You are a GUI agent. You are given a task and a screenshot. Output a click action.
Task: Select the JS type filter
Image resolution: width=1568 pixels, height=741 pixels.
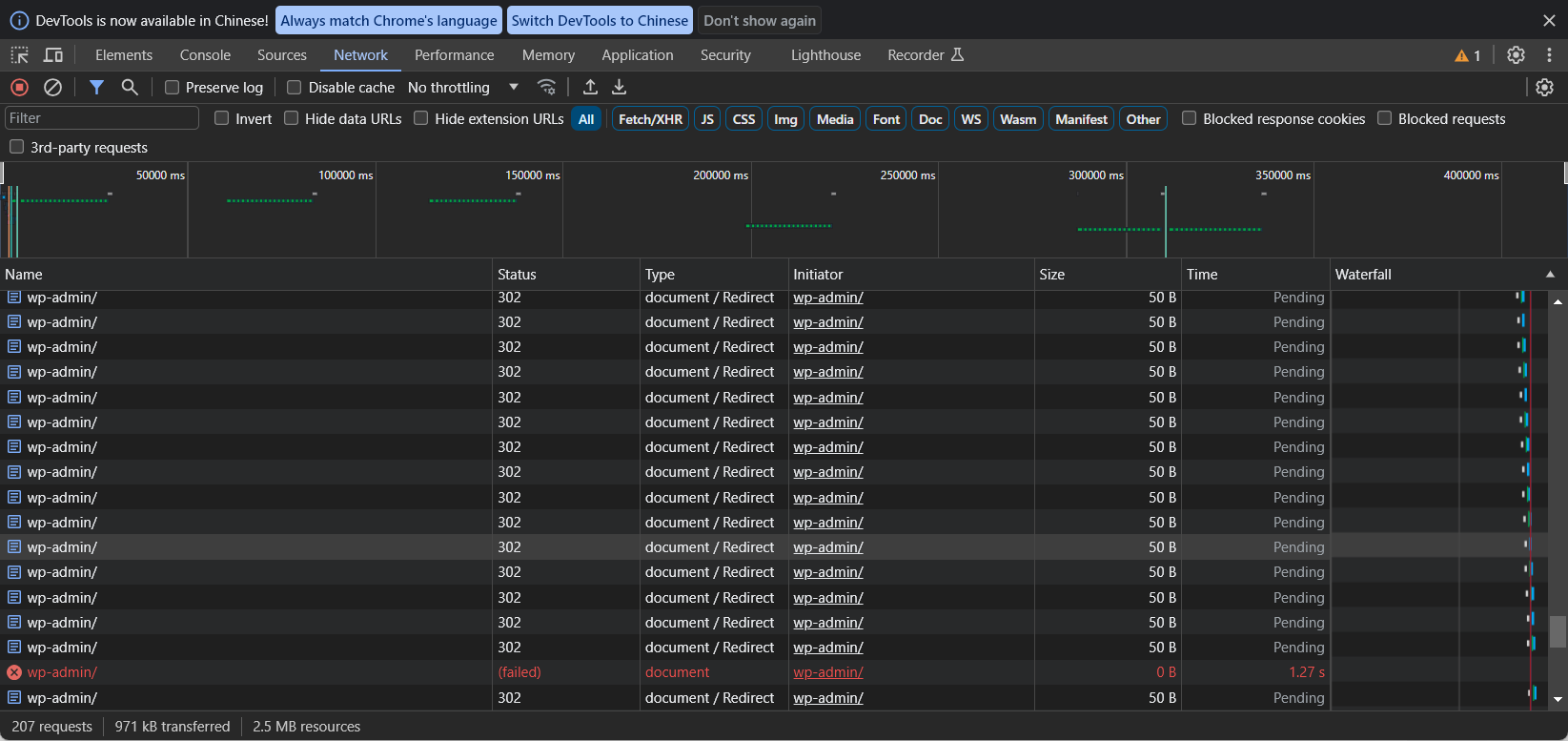point(707,119)
